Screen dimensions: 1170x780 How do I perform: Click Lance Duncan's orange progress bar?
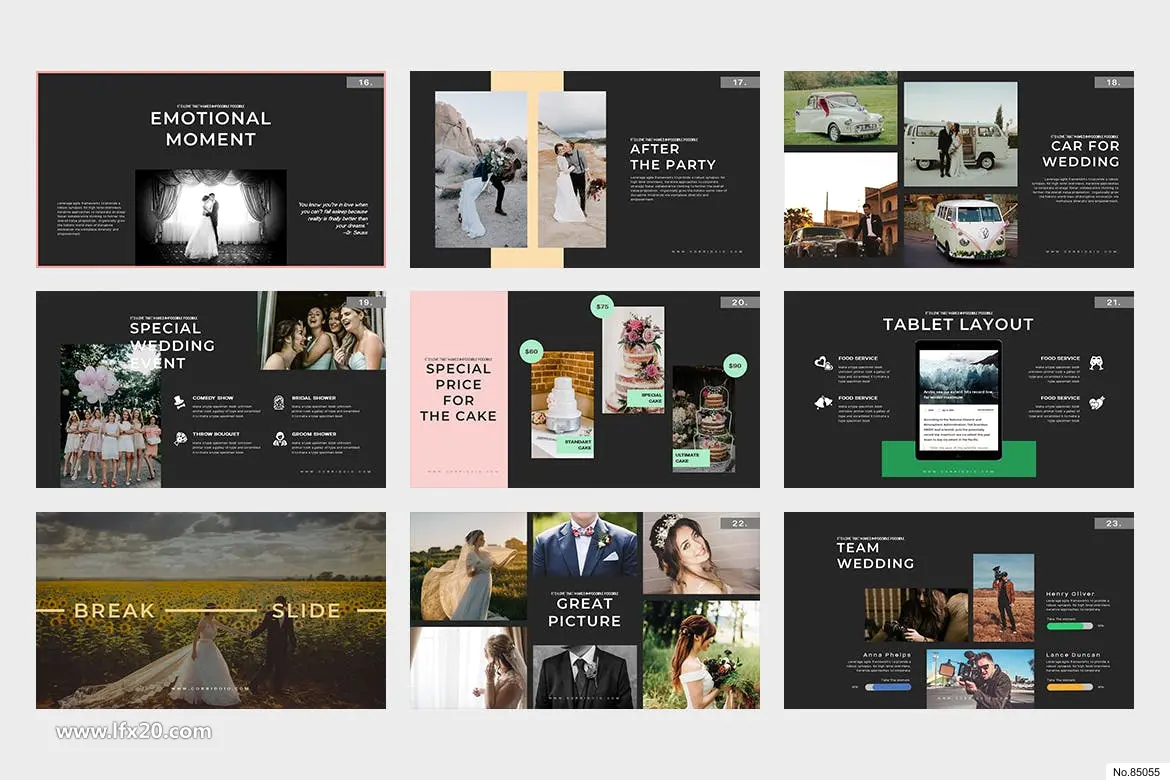(x=1069, y=687)
